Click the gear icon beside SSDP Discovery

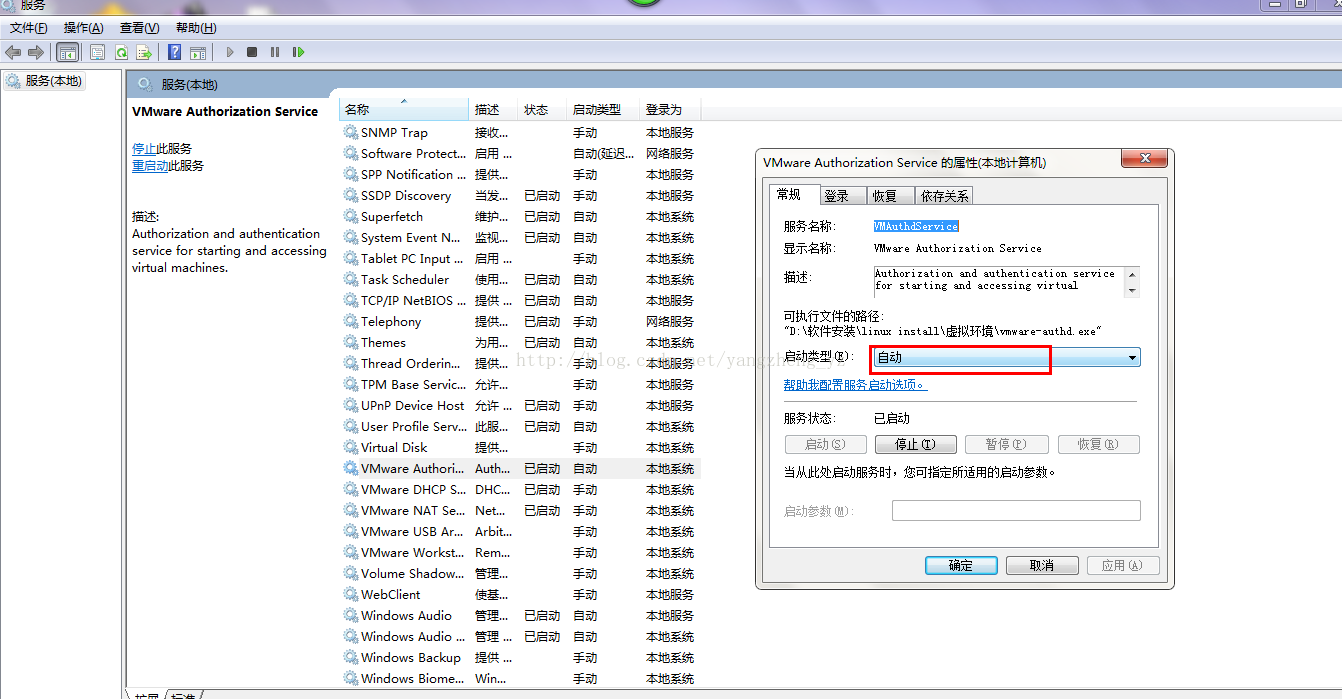(351, 195)
